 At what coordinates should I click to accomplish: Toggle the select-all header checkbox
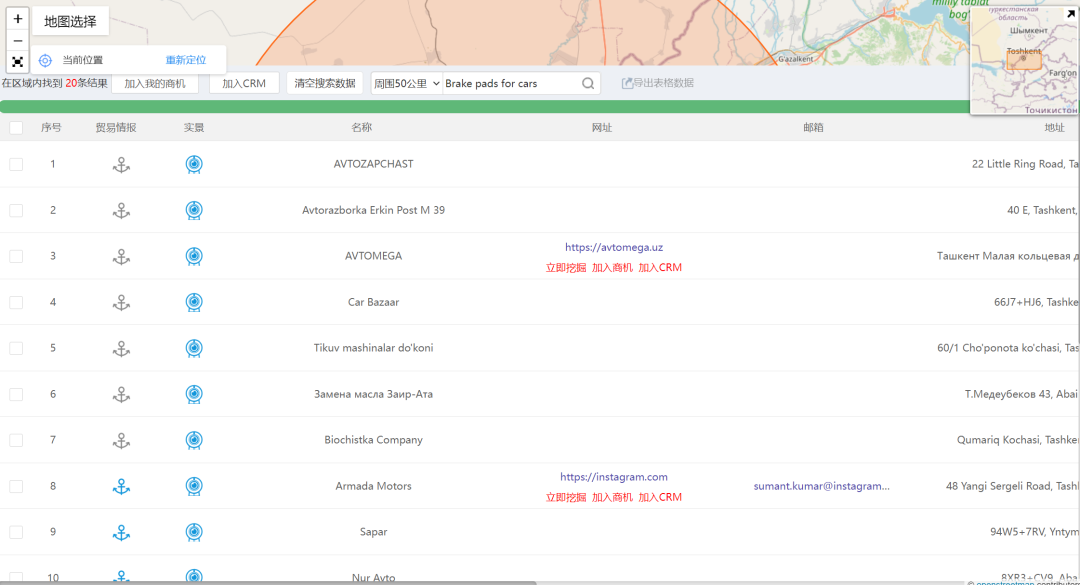coord(16,127)
